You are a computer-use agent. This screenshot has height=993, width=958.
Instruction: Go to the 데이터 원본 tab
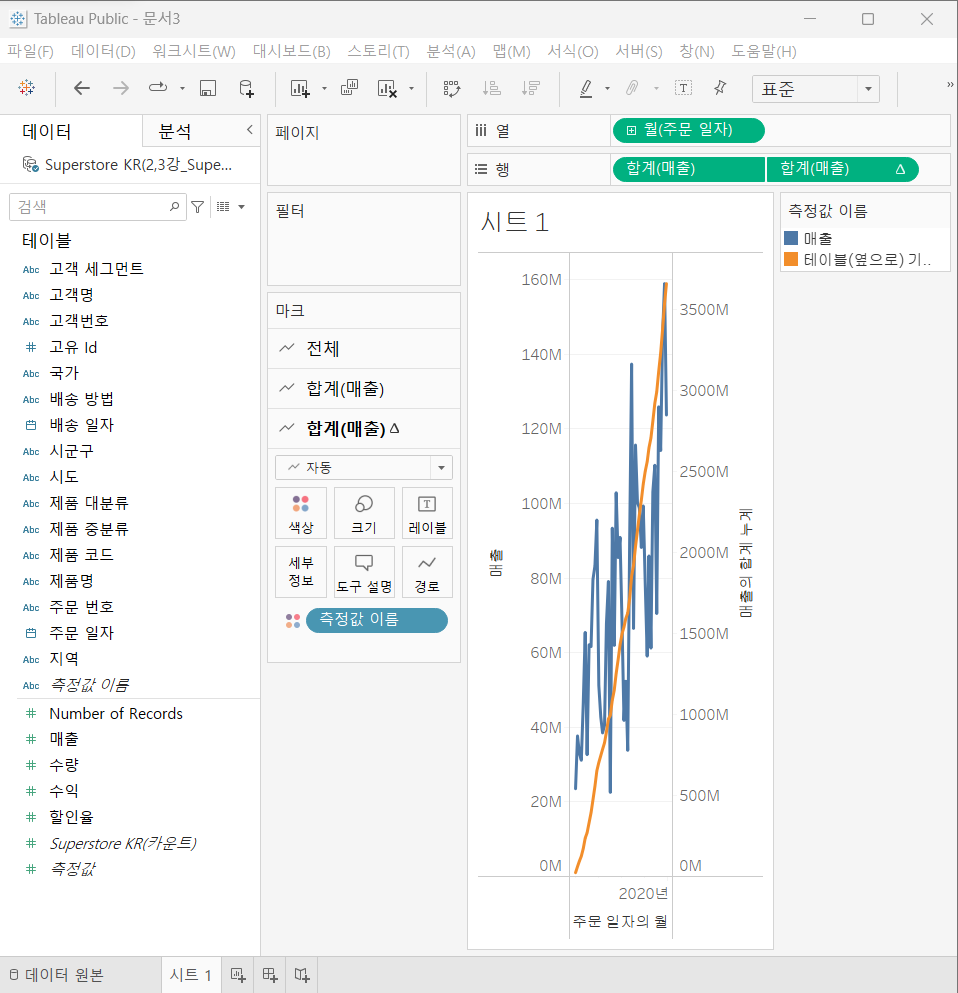click(56, 975)
